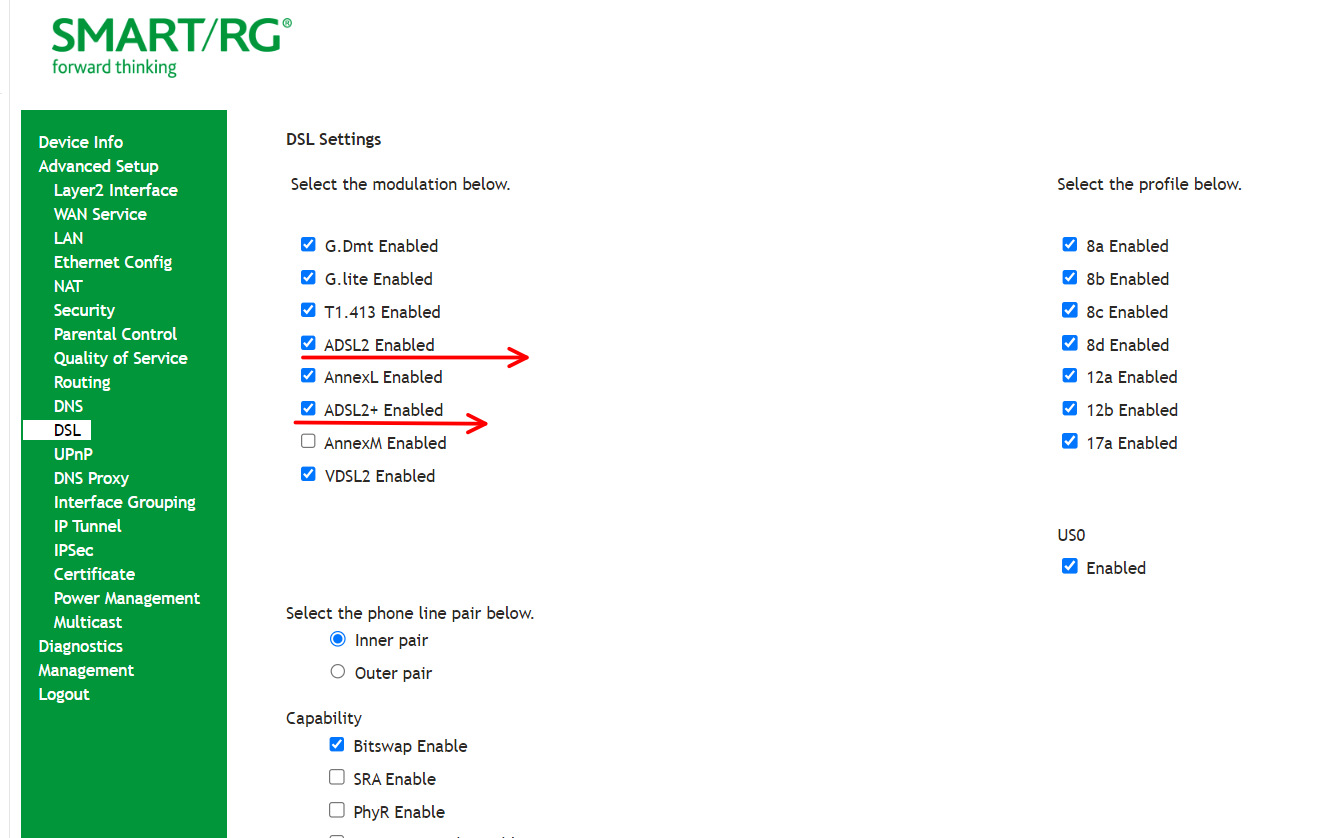Screen dimensions: 1318x838
Task: Open IP Tunnel page
Action: (88, 526)
